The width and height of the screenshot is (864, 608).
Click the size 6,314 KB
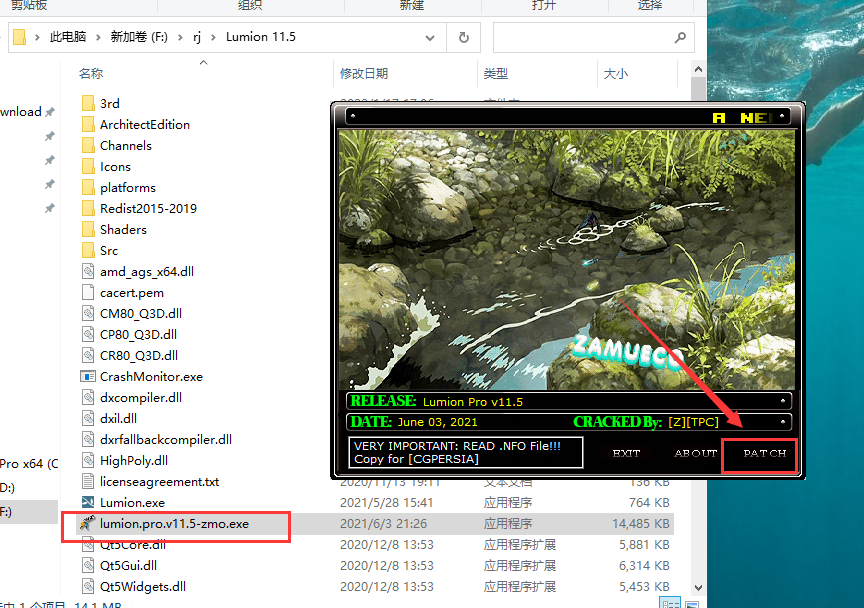coord(644,566)
